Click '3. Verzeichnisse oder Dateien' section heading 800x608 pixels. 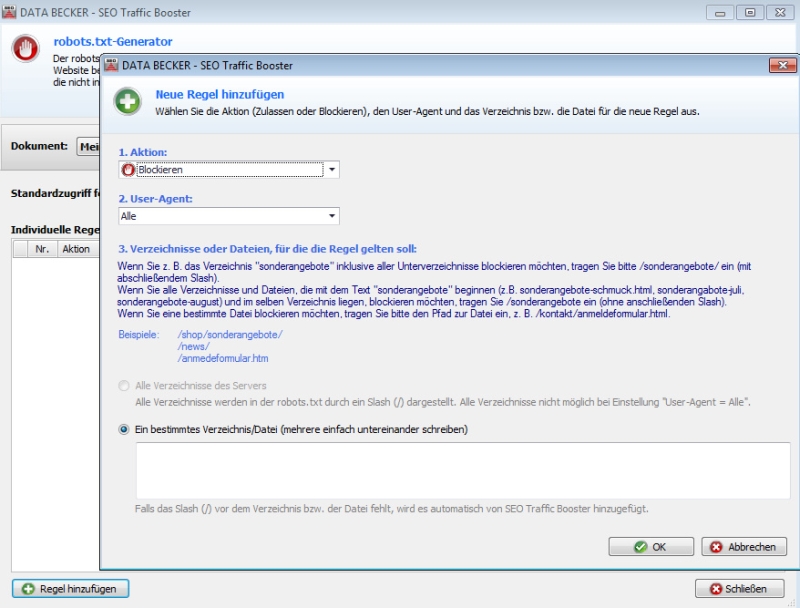[x=267, y=249]
